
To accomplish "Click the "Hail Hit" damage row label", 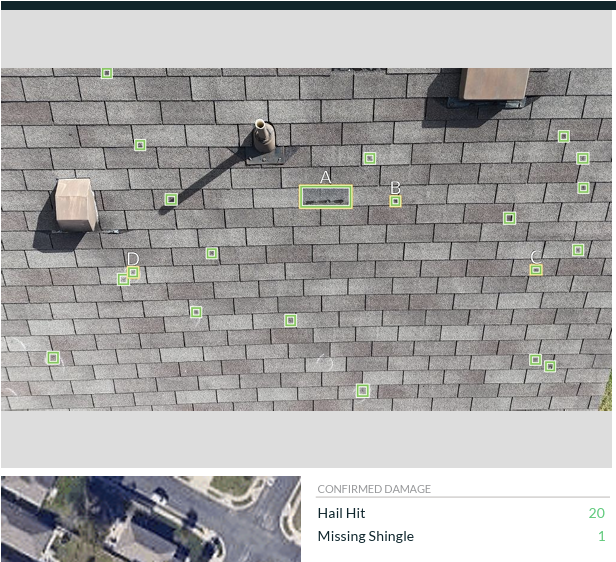I will click(x=341, y=513).
